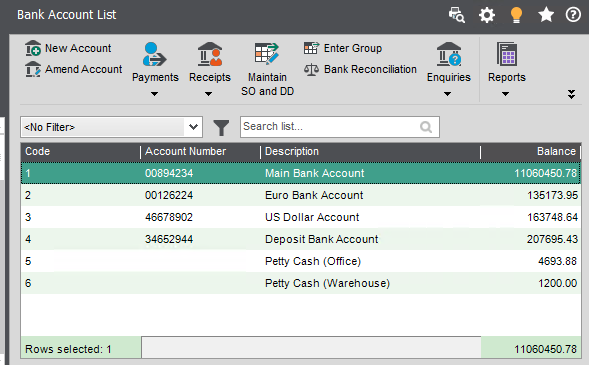The image size is (589, 365).
Task: Select the Deposit Bank Account row
Action: point(301,239)
